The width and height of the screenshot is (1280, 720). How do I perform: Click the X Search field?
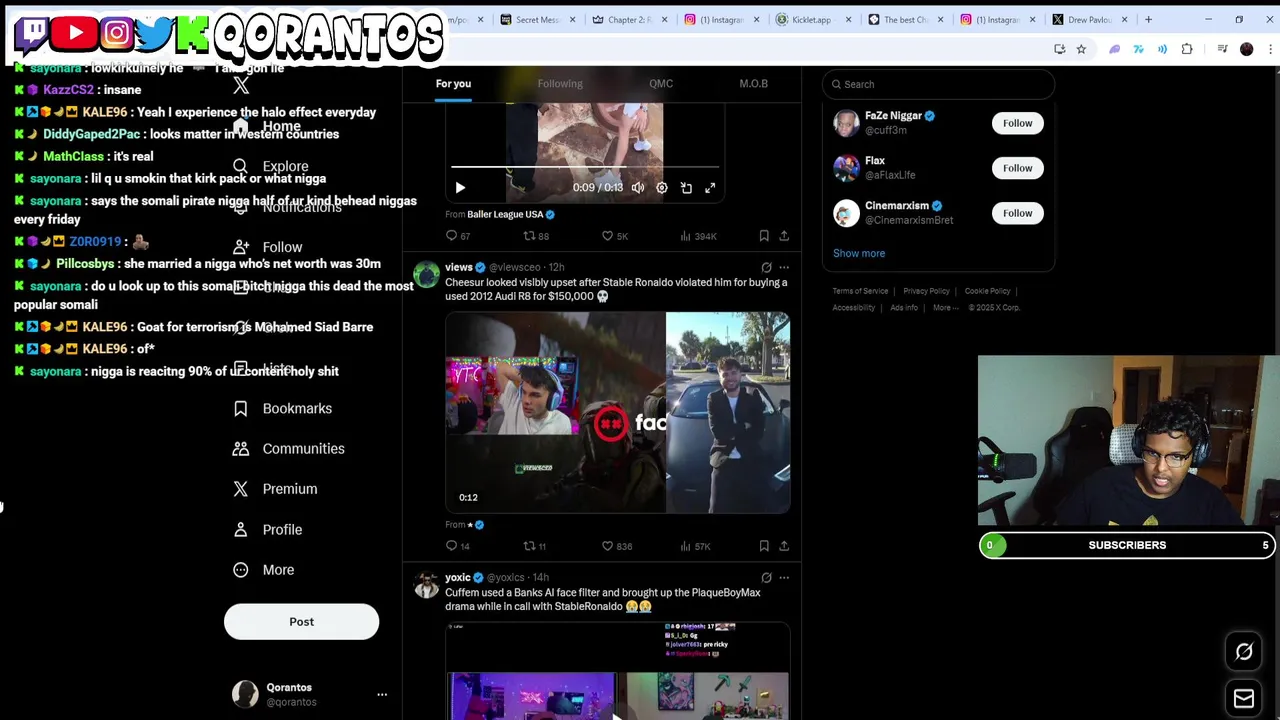point(938,84)
